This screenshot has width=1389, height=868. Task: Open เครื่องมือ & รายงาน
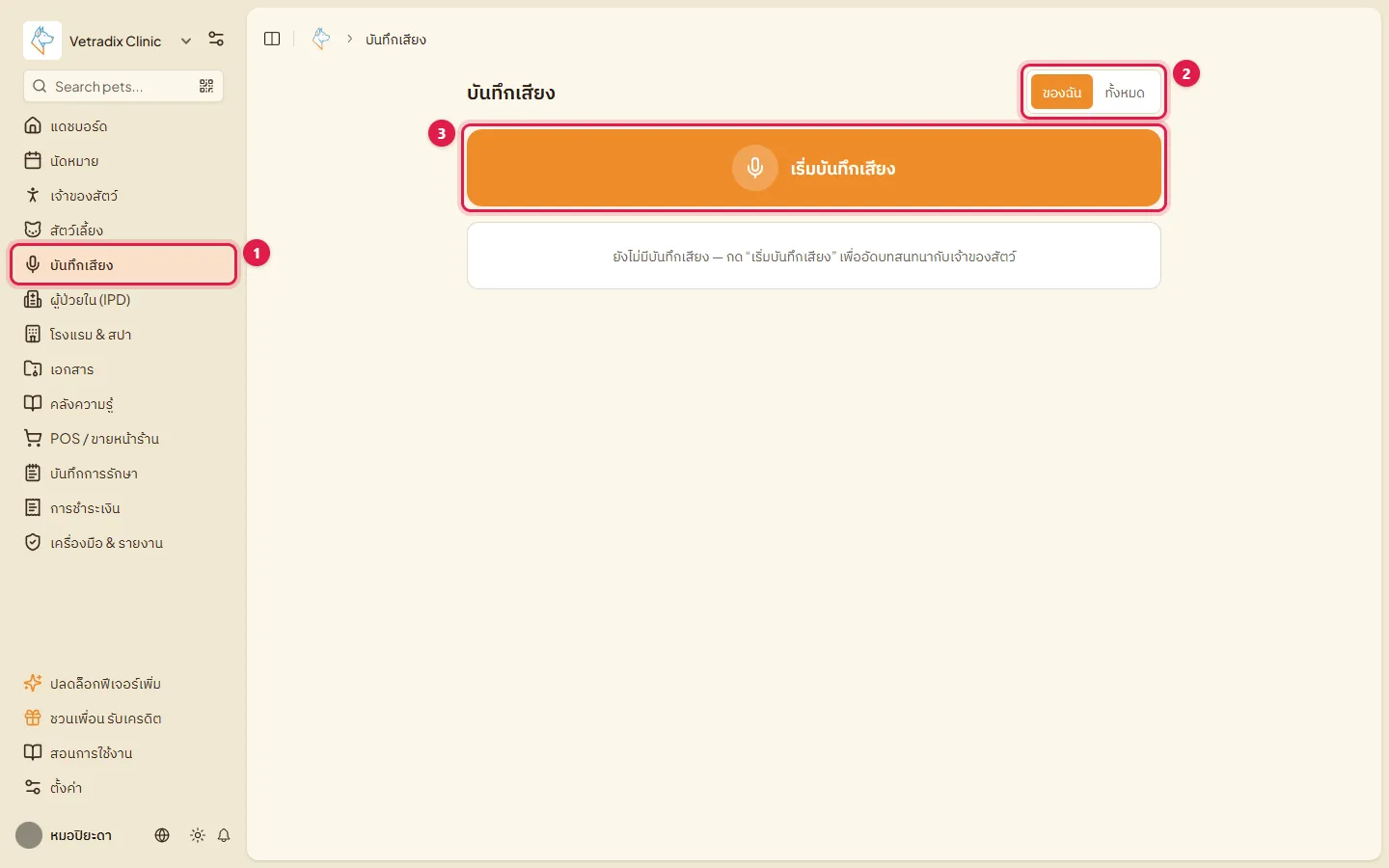pyautogui.click(x=123, y=543)
